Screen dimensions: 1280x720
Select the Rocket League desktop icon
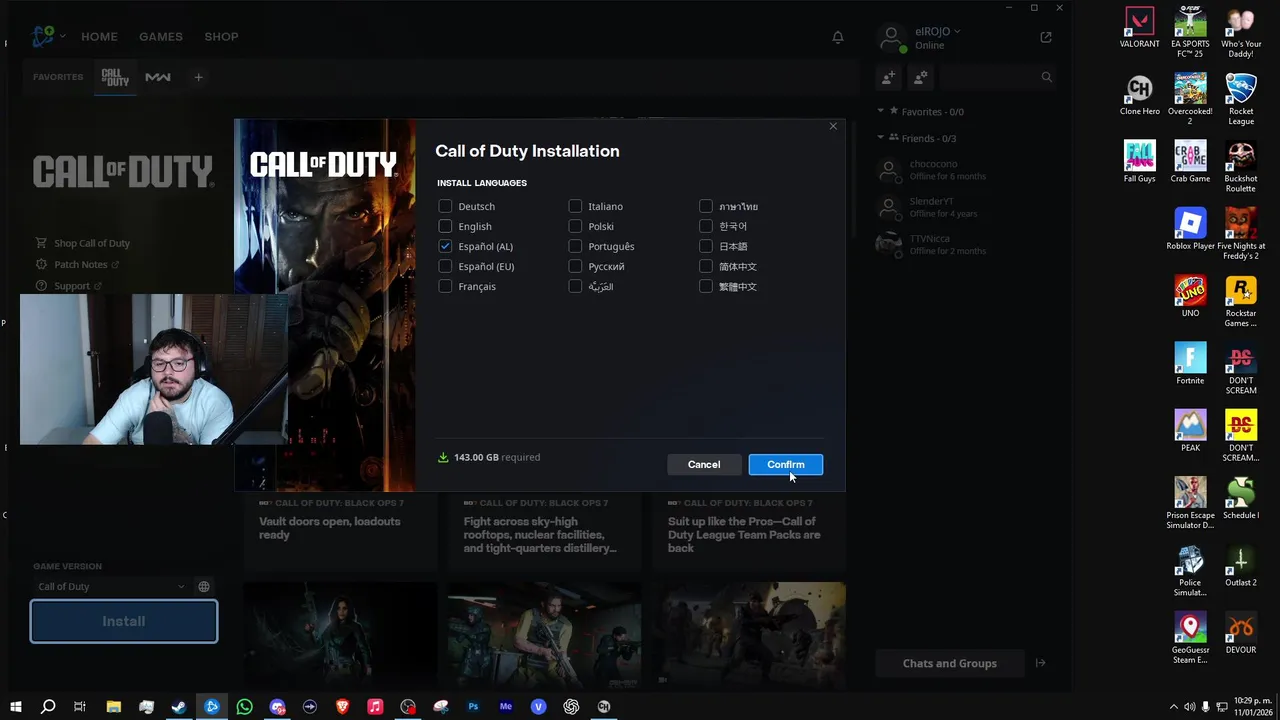1241,100
